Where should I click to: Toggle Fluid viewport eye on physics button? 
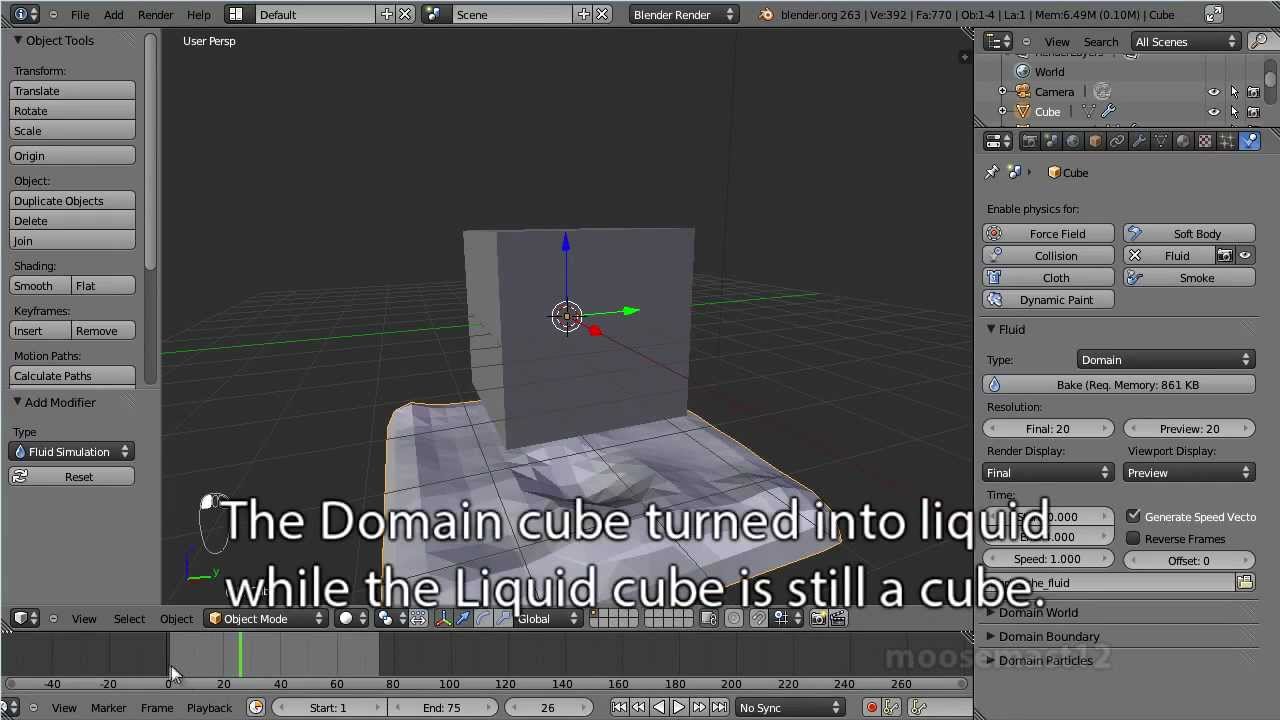point(1245,256)
